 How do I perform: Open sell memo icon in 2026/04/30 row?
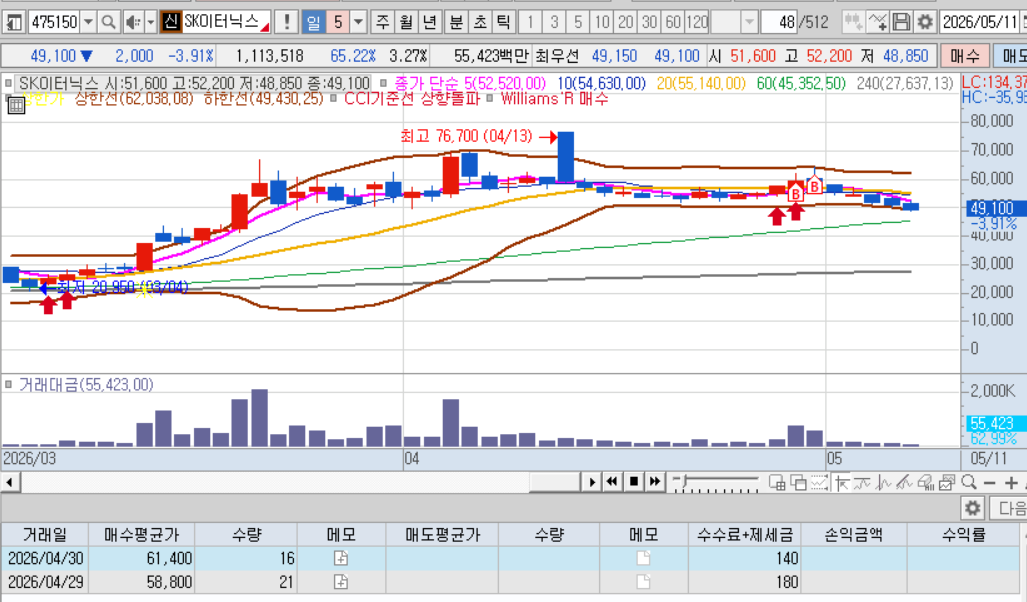click(643, 558)
